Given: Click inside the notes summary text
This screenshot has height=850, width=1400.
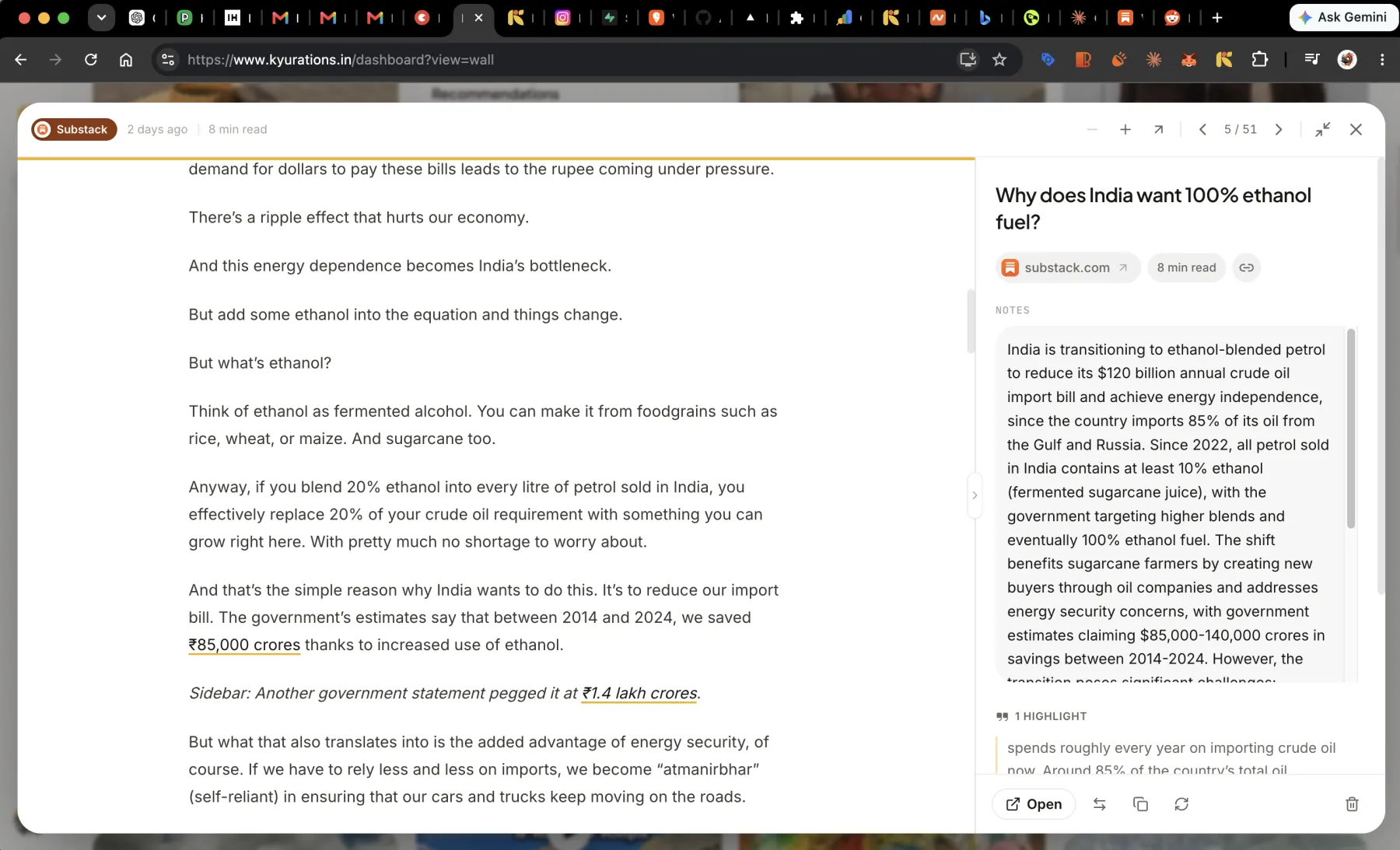Looking at the screenshot, I should coord(1168,504).
